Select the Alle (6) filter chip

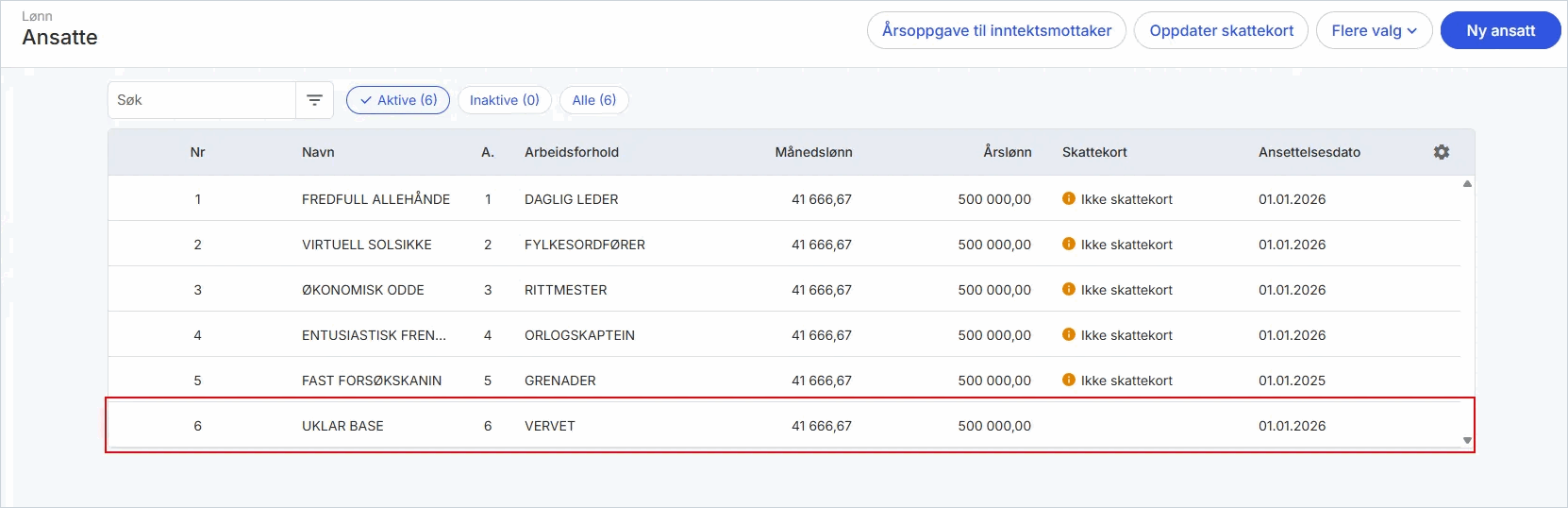coord(594,100)
